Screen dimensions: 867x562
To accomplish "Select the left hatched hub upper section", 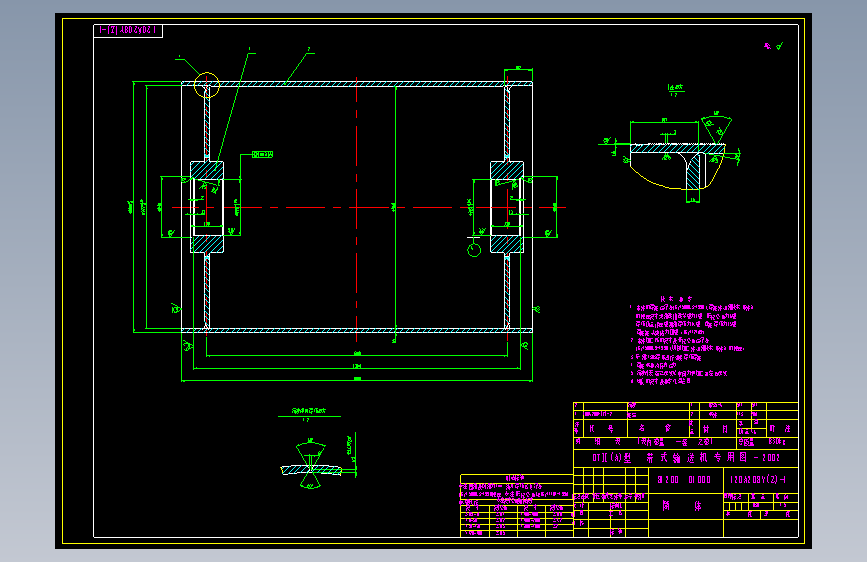I will pos(207,170).
